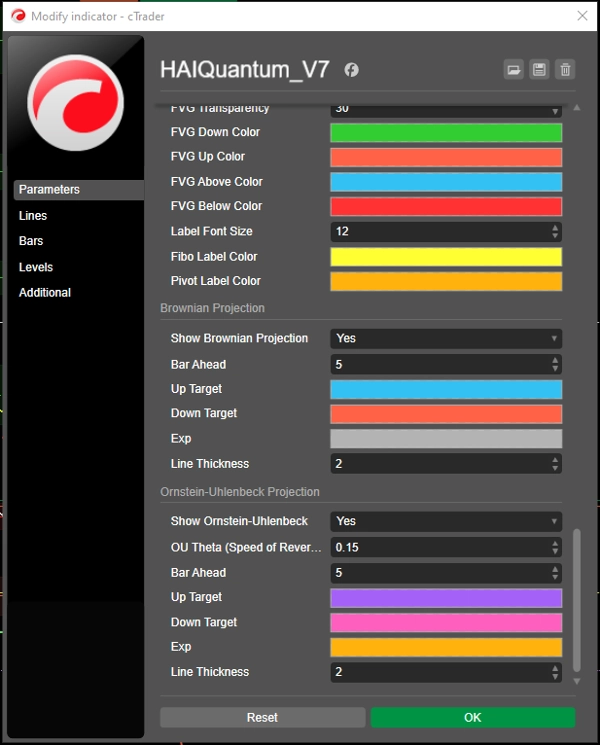Screen dimensions: 600x745
Task: Change the Ornstein-Uhlenbeck Up Target purple swatch
Action: [x=446, y=598]
